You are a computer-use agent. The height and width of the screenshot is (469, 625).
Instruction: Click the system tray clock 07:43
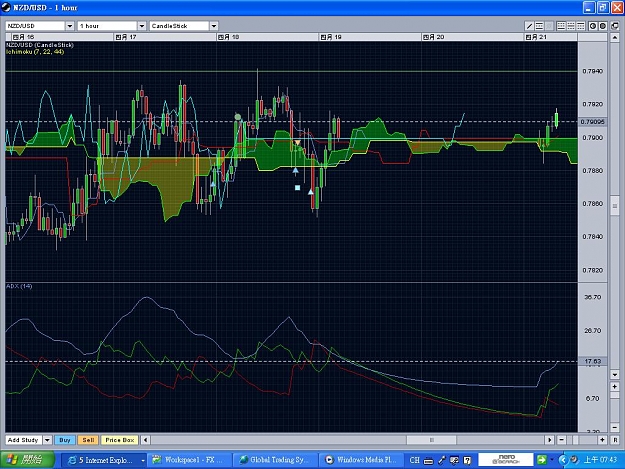click(x=600, y=460)
